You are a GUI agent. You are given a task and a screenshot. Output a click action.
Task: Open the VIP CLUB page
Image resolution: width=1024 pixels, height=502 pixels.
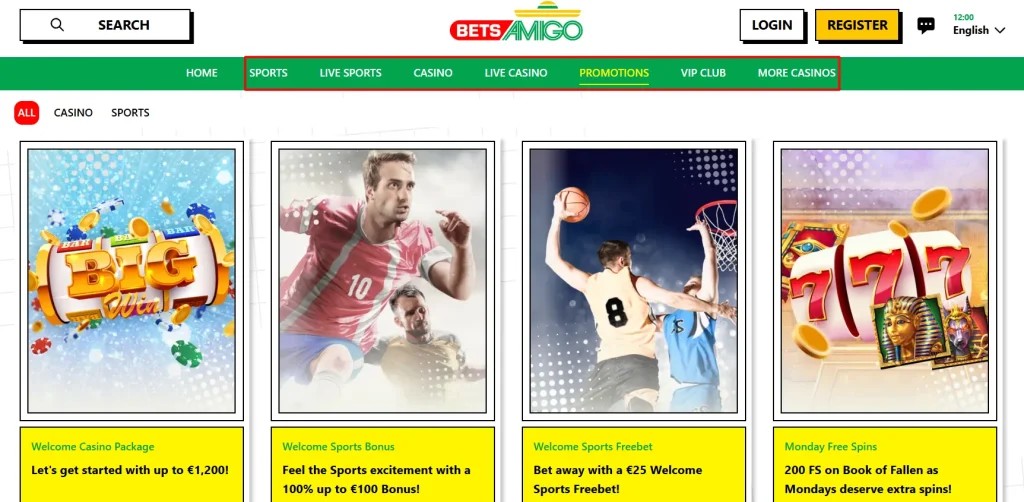(703, 73)
